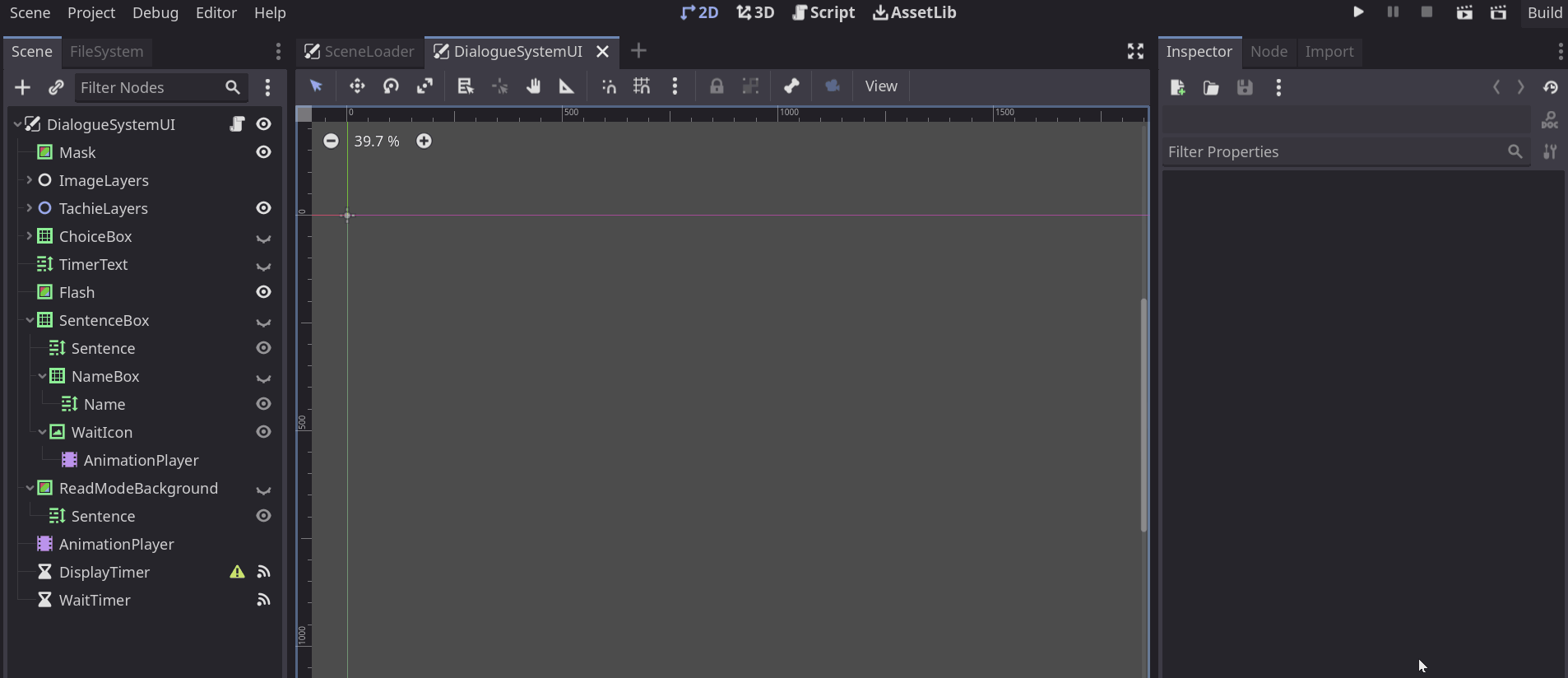Switch to the 3D workspace
The height and width of the screenshot is (678, 1568).
[755, 13]
